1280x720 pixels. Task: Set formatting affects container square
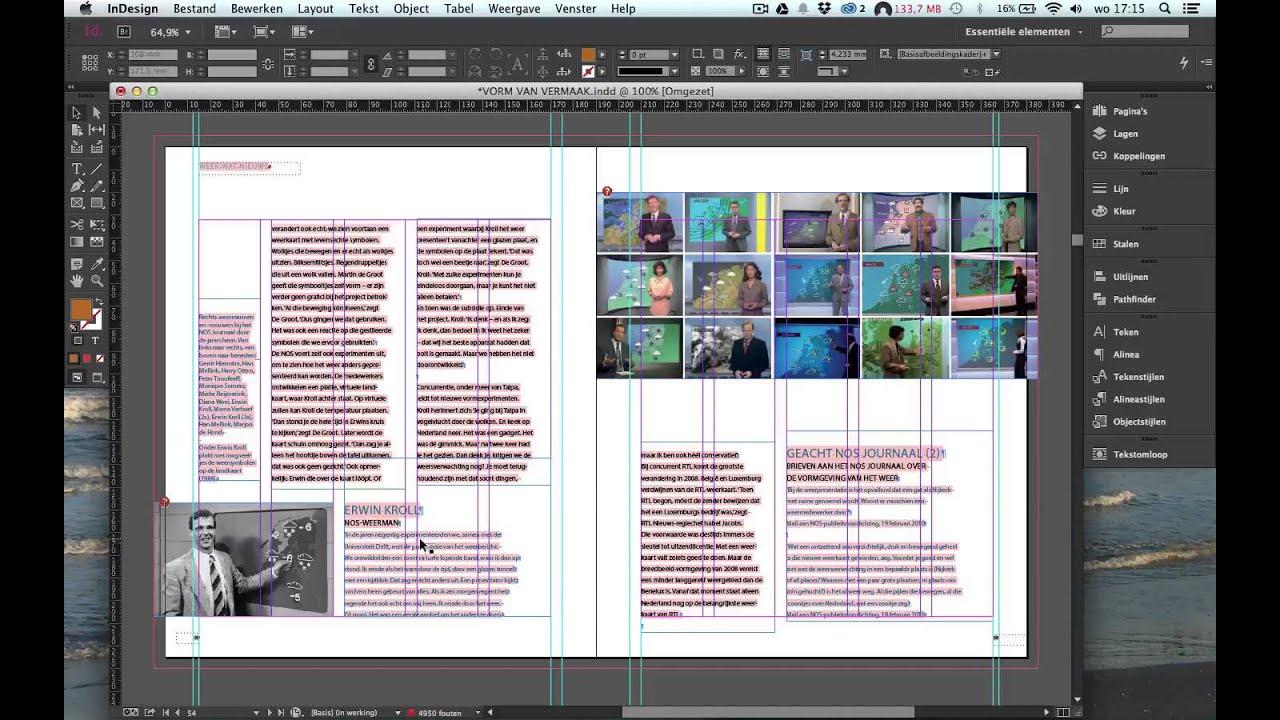point(78,340)
